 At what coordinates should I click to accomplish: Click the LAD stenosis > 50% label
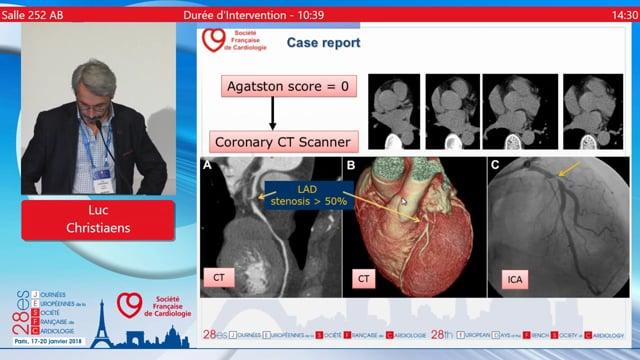click(309, 196)
